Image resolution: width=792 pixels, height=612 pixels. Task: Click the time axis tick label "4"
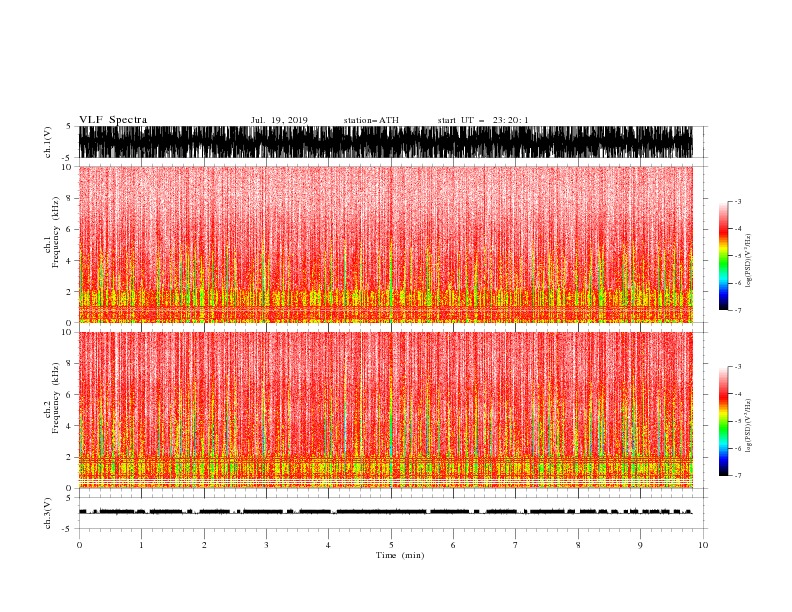328,545
